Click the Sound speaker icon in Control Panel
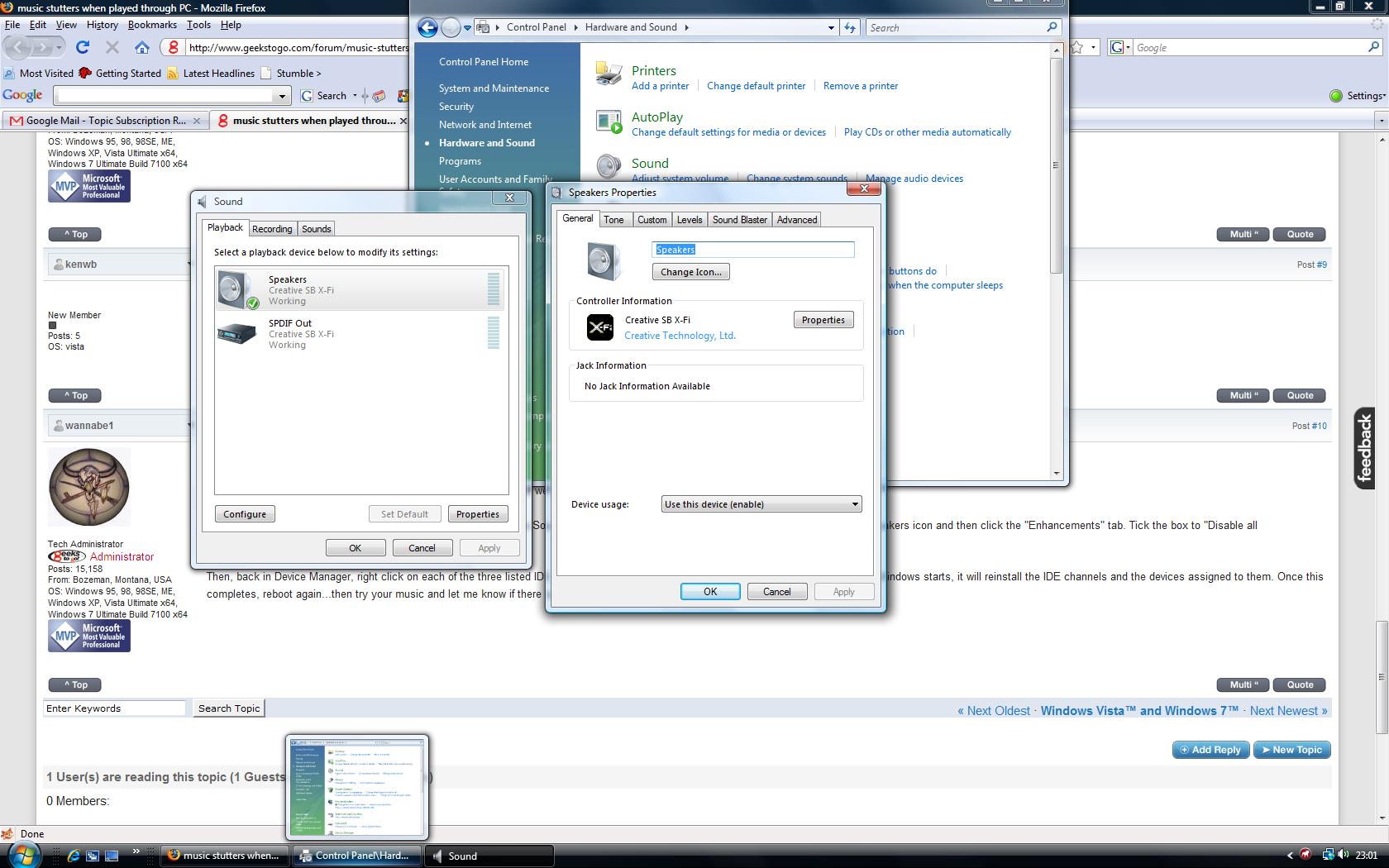This screenshot has height=868, width=1389. tap(609, 166)
